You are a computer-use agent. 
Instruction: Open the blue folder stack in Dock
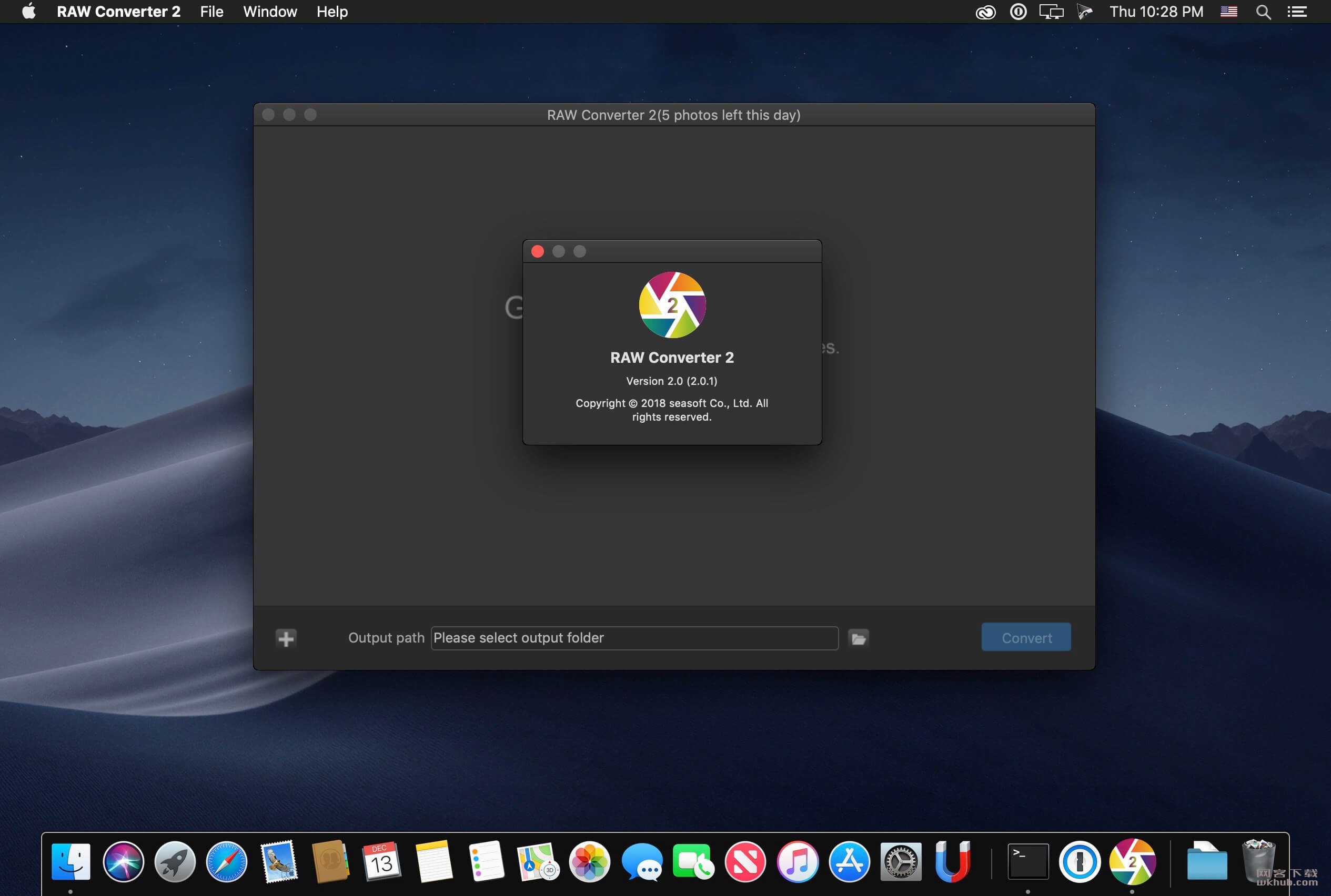(1207, 861)
